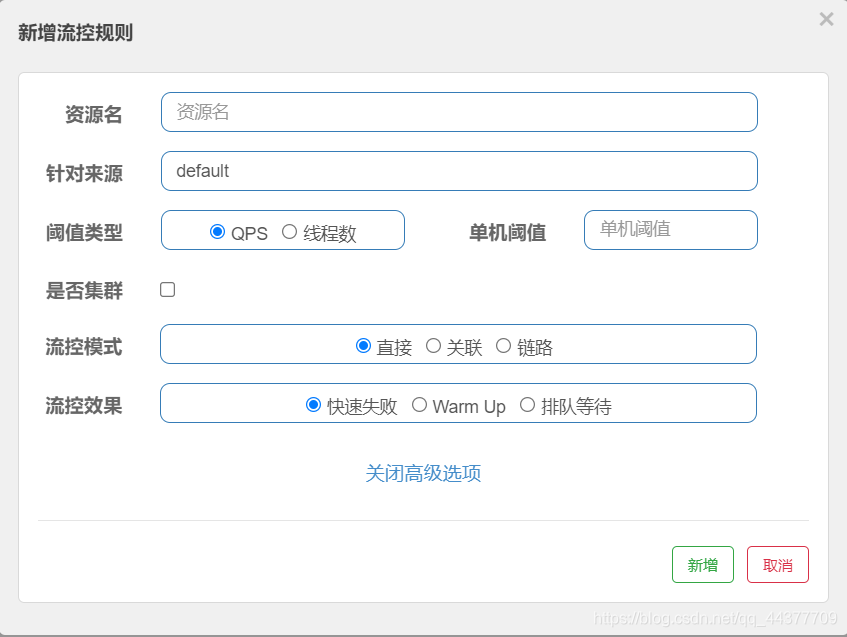Viewport: 847px width, 637px height.
Task: Toggle the 是否集群 checkbox
Action: [x=167, y=290]
